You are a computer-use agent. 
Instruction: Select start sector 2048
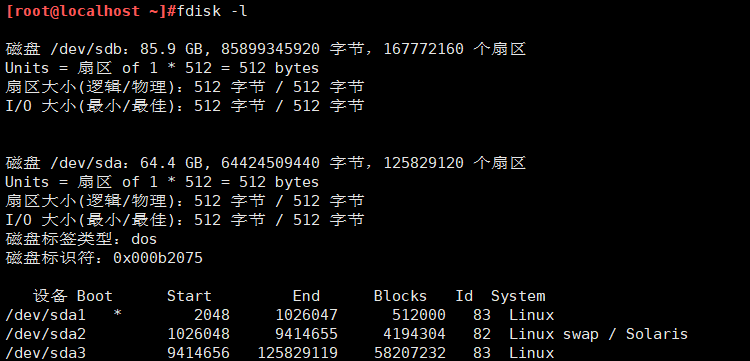point(212,315)
